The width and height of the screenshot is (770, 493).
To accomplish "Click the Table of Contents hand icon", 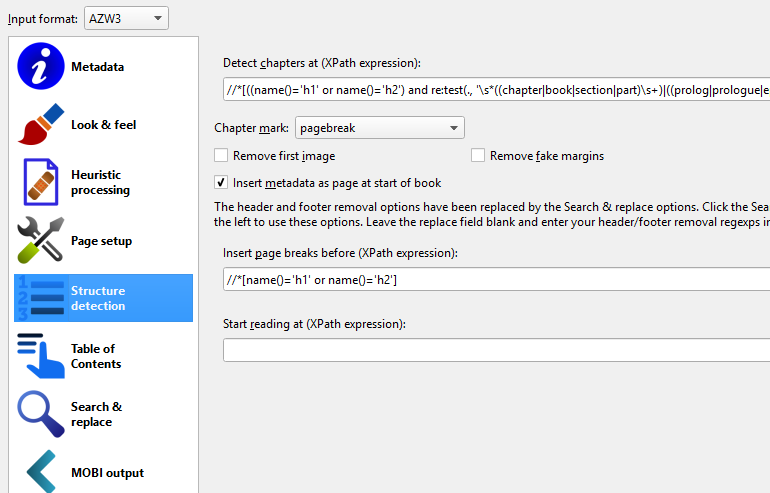I will (x=40, y=356).
